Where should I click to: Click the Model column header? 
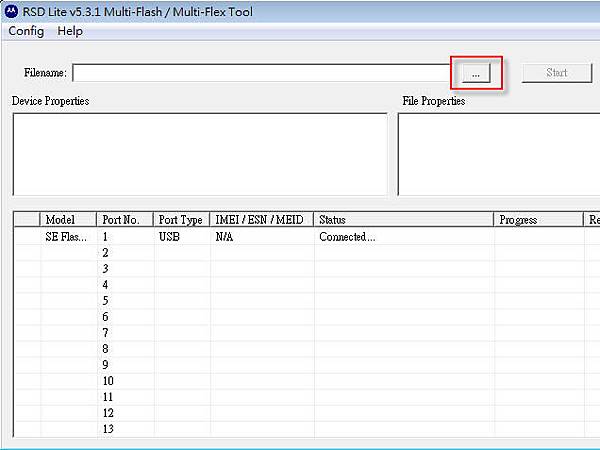pyautogui.click(x=68, y=220)
